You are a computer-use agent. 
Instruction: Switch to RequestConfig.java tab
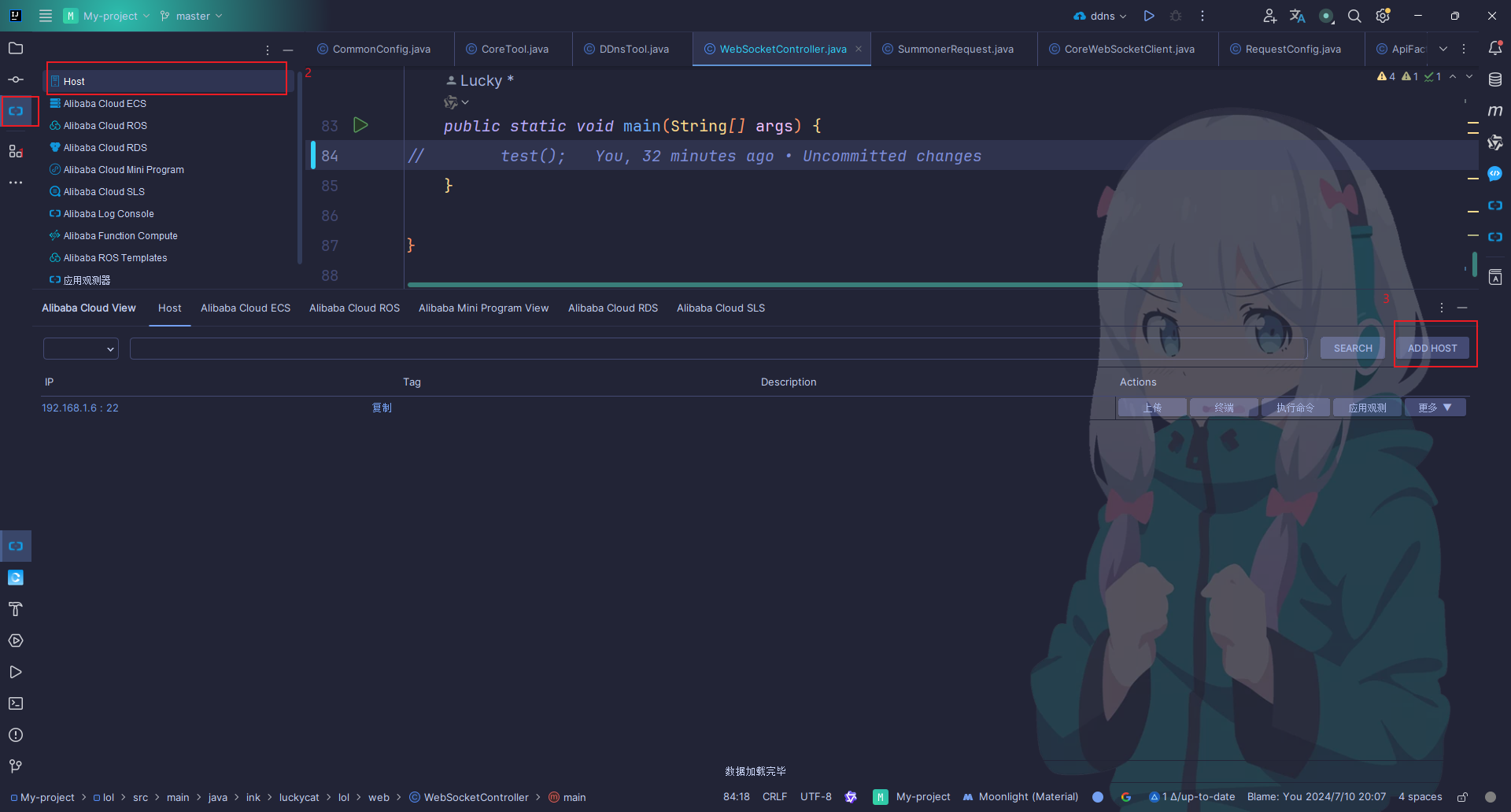[x=1293, y=49]
